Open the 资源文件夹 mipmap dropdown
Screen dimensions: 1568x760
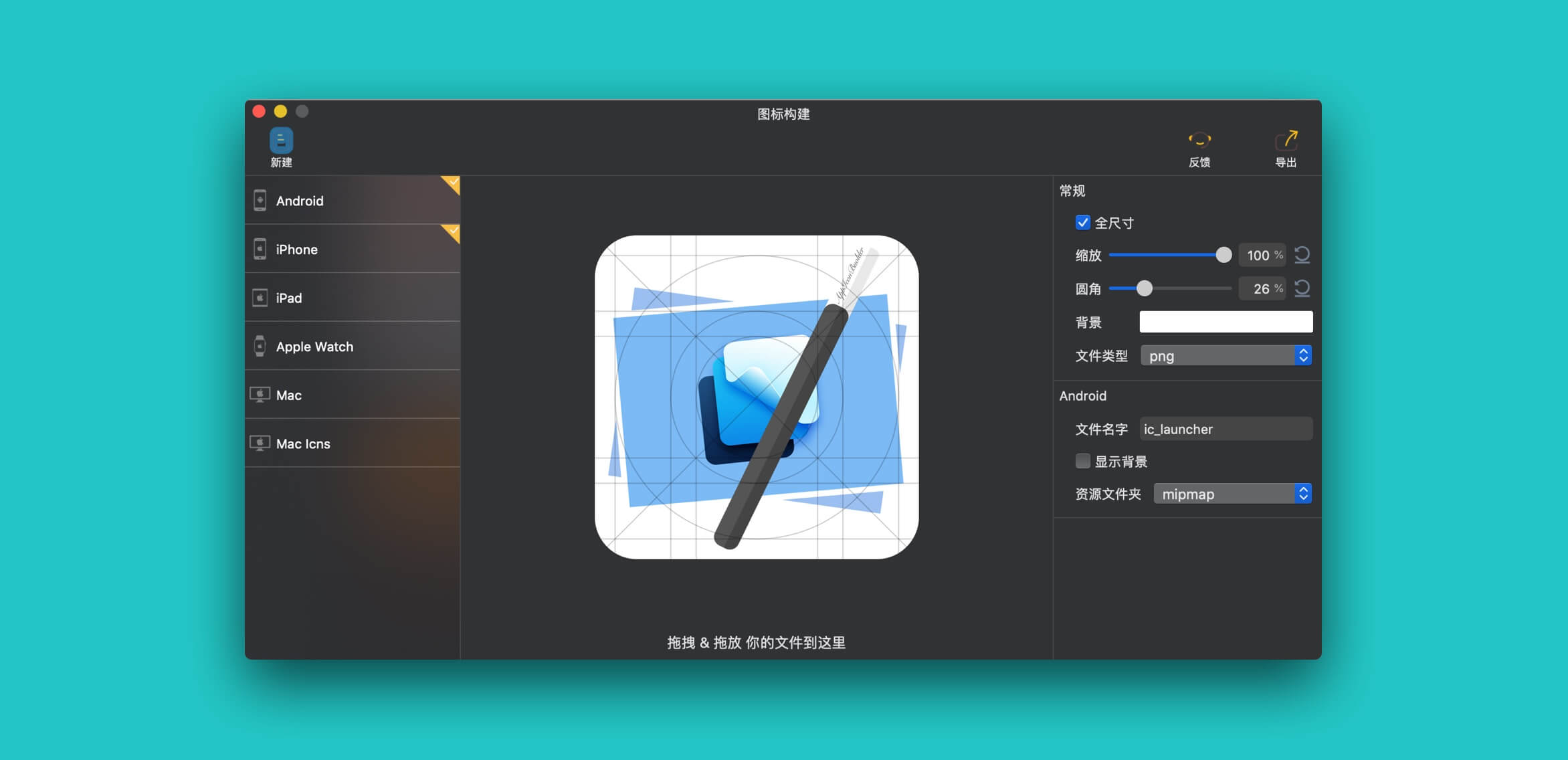point(1233,494)
